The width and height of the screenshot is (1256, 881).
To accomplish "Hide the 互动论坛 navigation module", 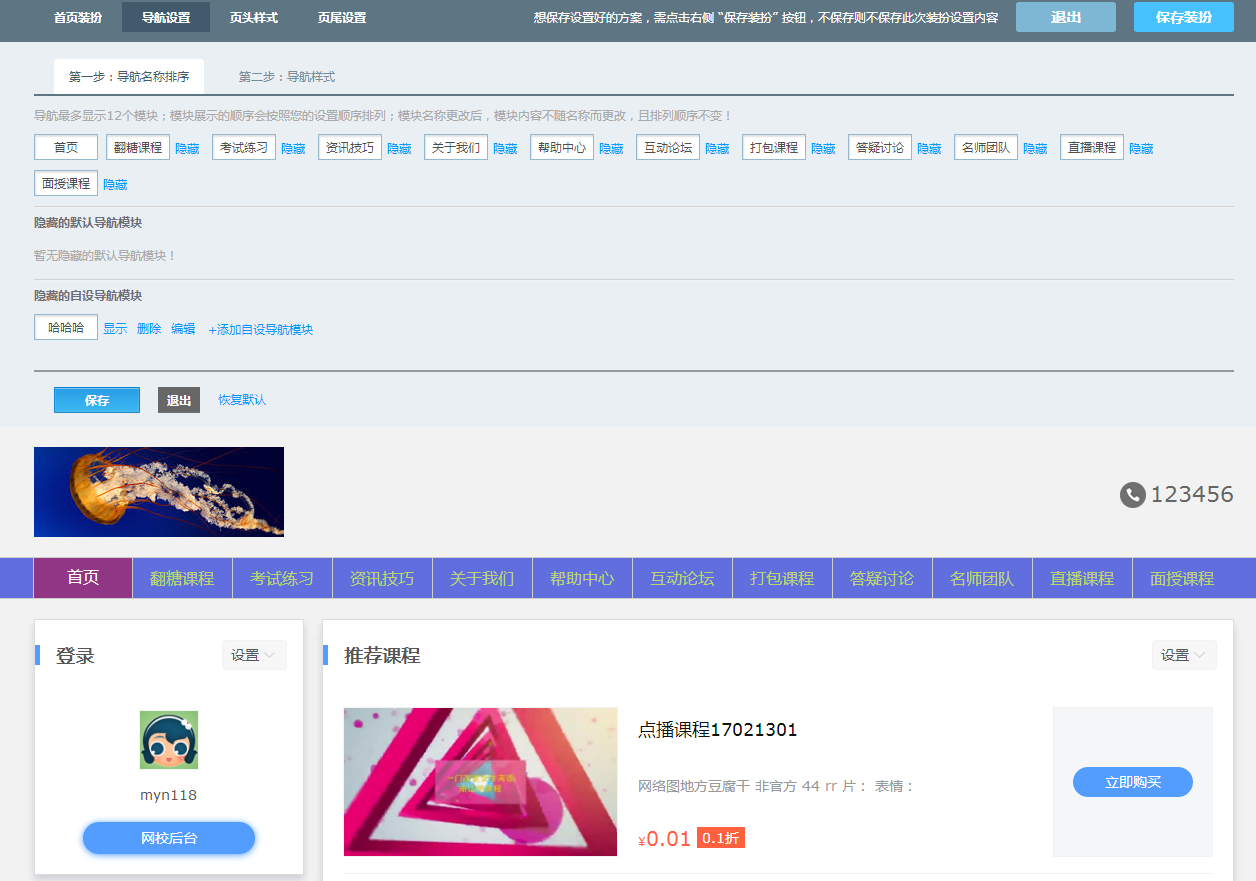I will tap(717, 149).
